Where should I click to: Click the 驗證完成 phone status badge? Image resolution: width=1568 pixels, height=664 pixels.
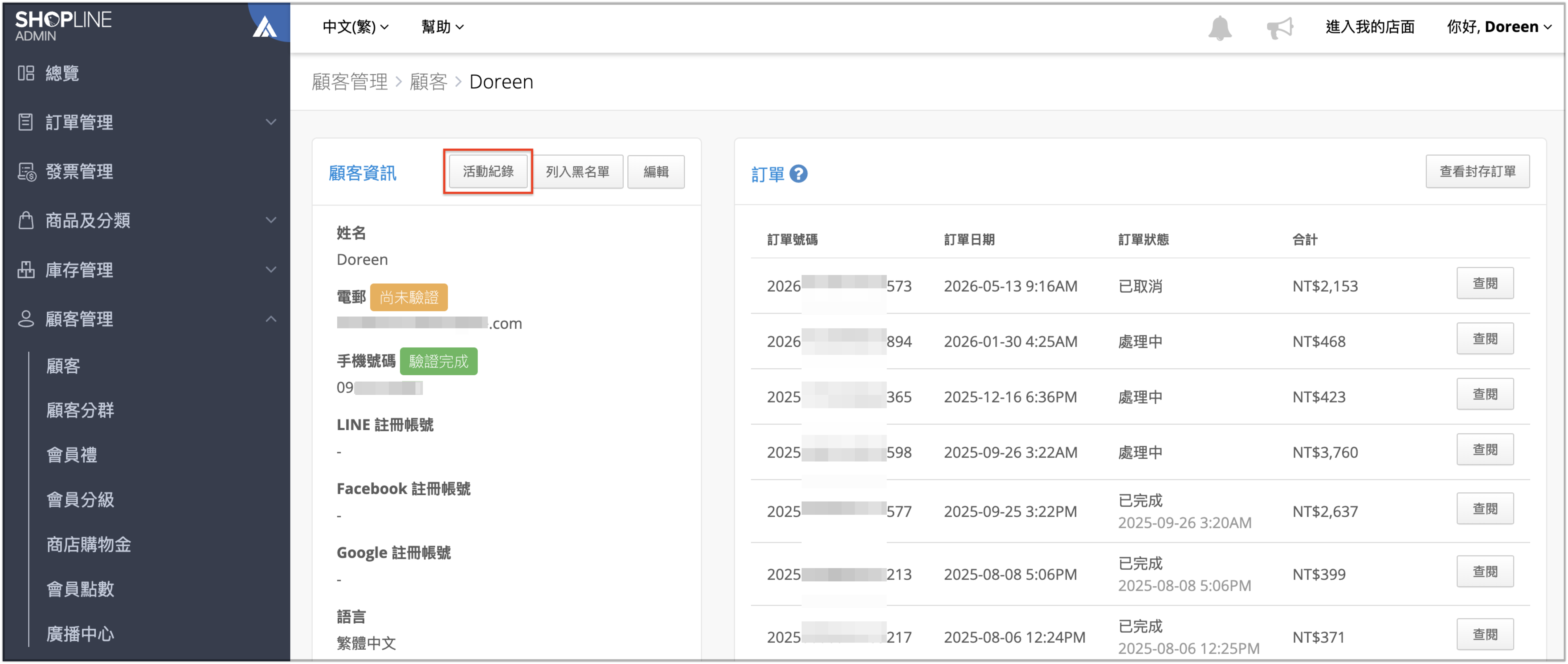coord(439,361)
